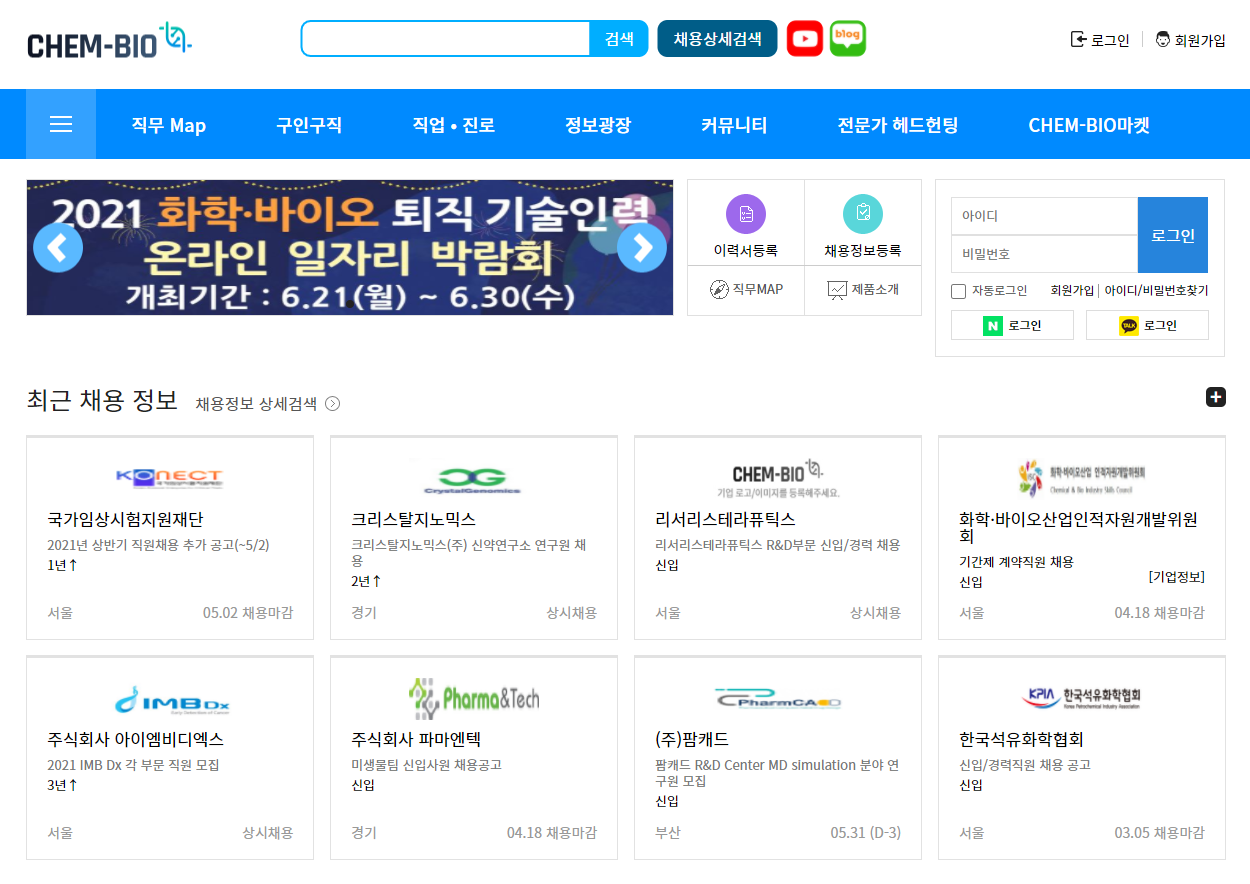This screenshot has width=1250, height=884.
Task: Click 회원가입 link under the login form
Action: pyautogui.click(x=1072, y=291)
